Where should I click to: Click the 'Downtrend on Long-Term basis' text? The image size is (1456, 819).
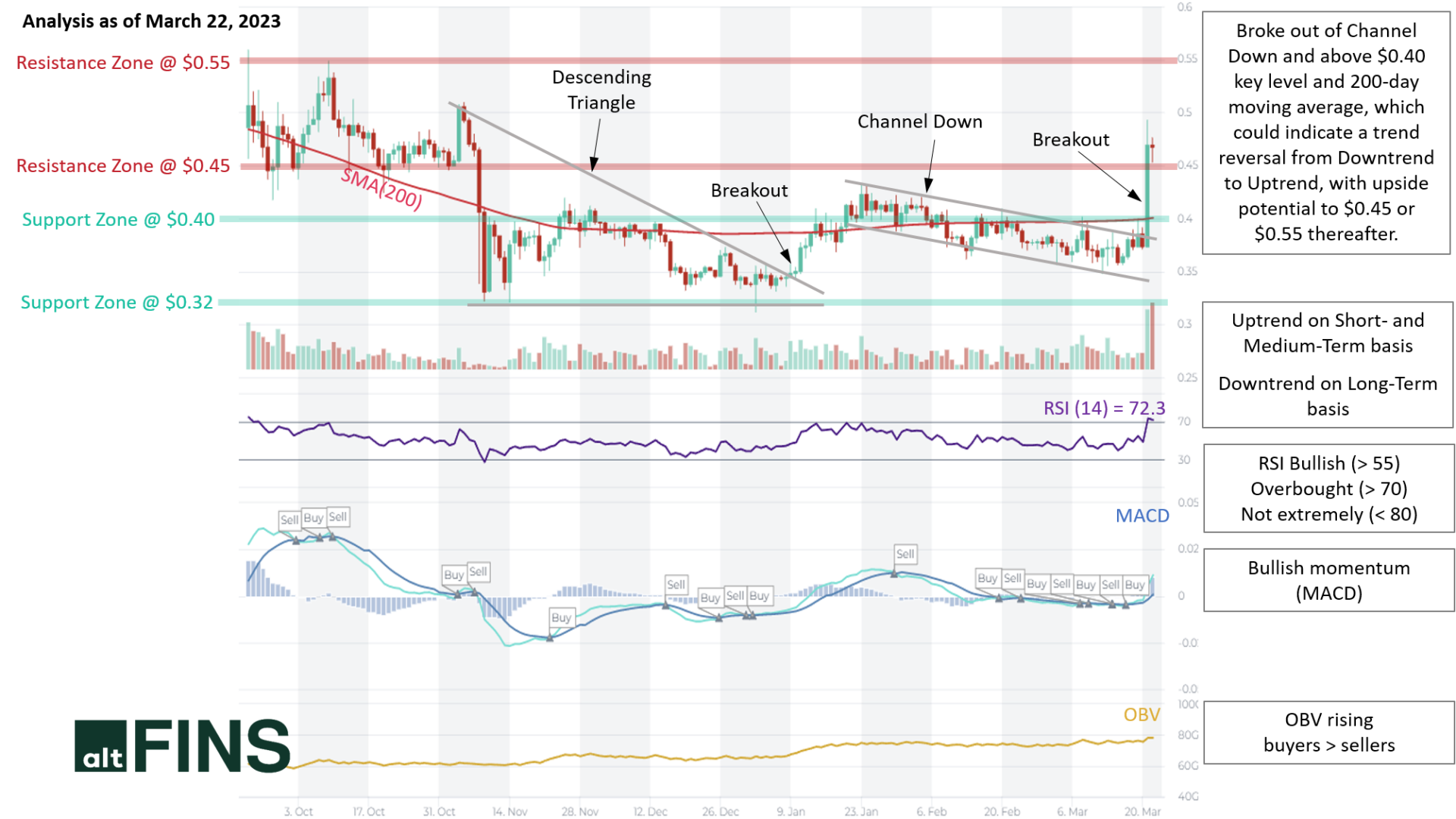tap(1328, 397)
